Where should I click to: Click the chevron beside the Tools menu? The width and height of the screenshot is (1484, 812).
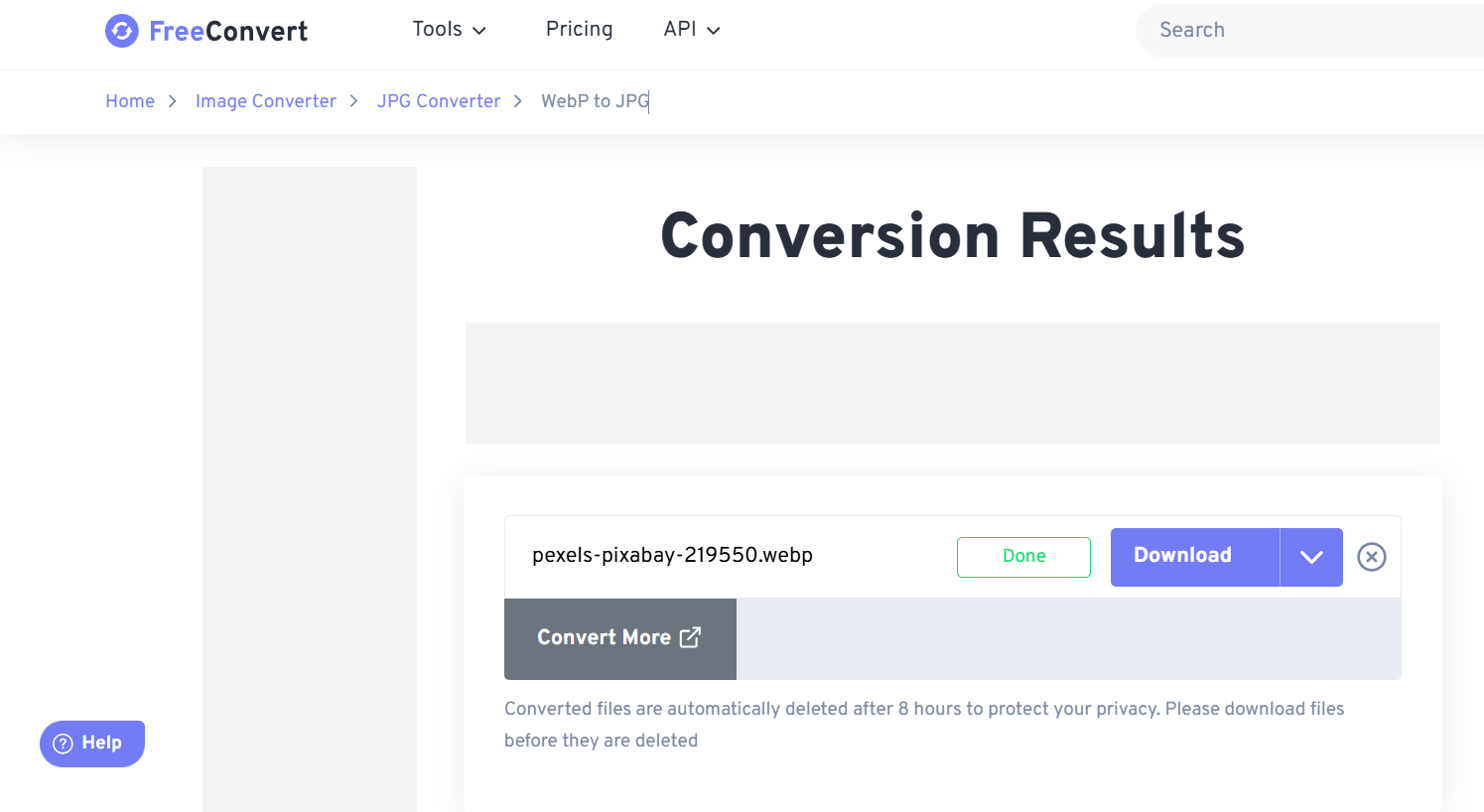[480, 30]
